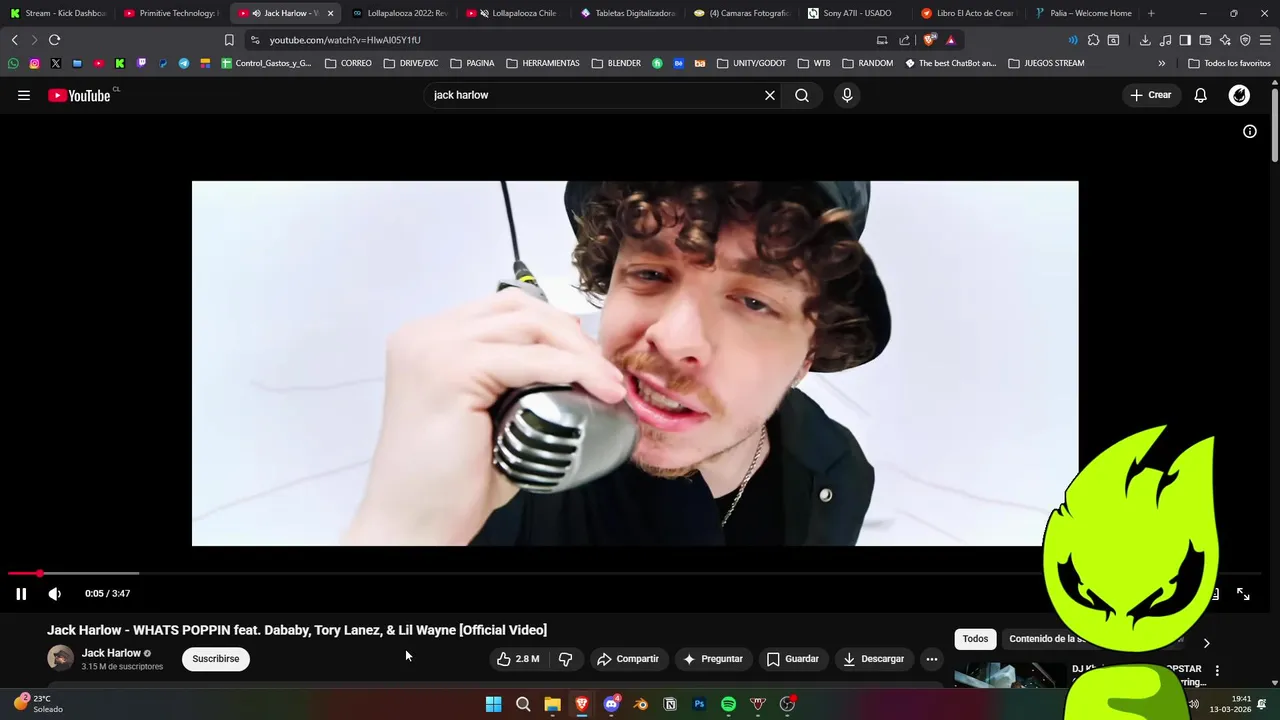Open browser downloads icon
This screenshot has height=720, width=1280.
(1145, 40)
